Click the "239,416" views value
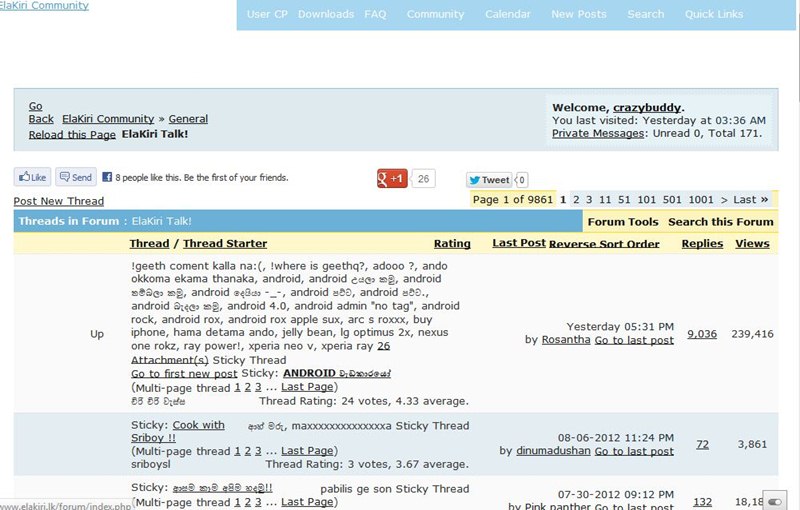Viewport: 800px width, 510px height. click(752, 334)
